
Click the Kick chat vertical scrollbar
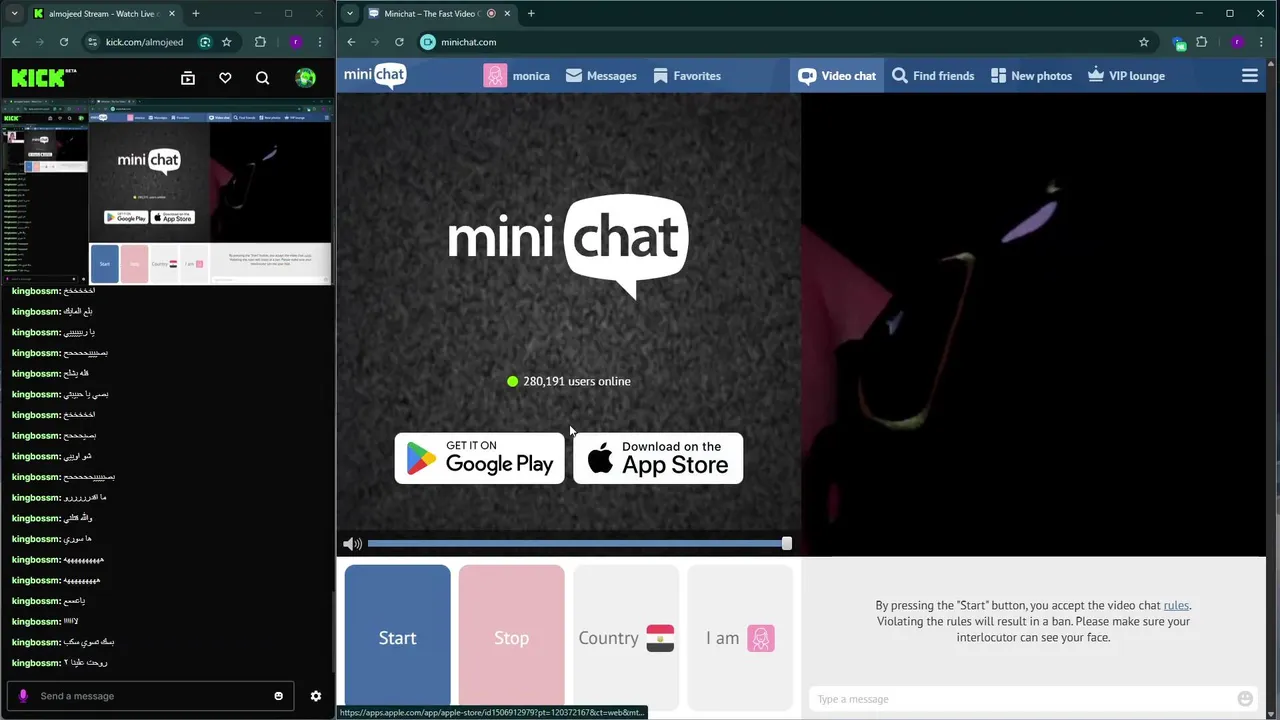333,632
